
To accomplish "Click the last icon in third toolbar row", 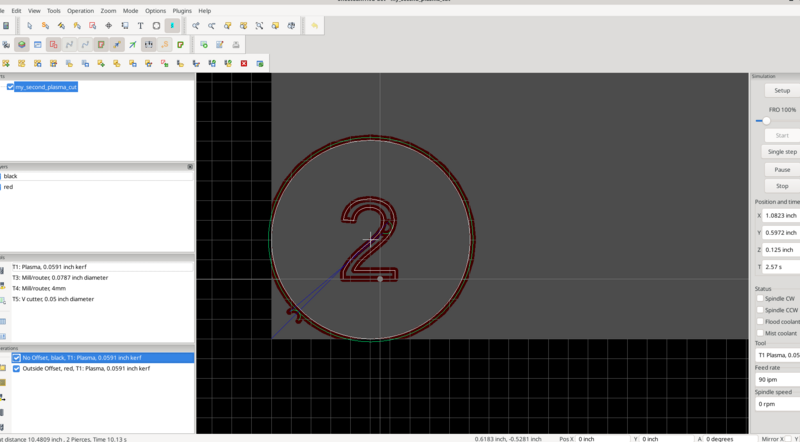I will click(260, 64).
